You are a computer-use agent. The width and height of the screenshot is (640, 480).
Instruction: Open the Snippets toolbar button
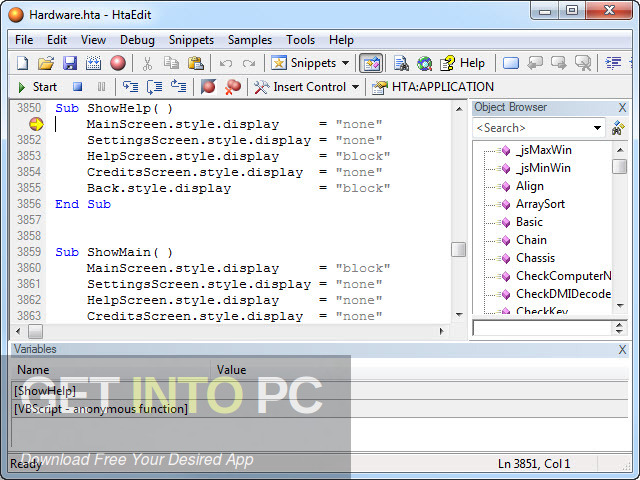pos(303,63)
